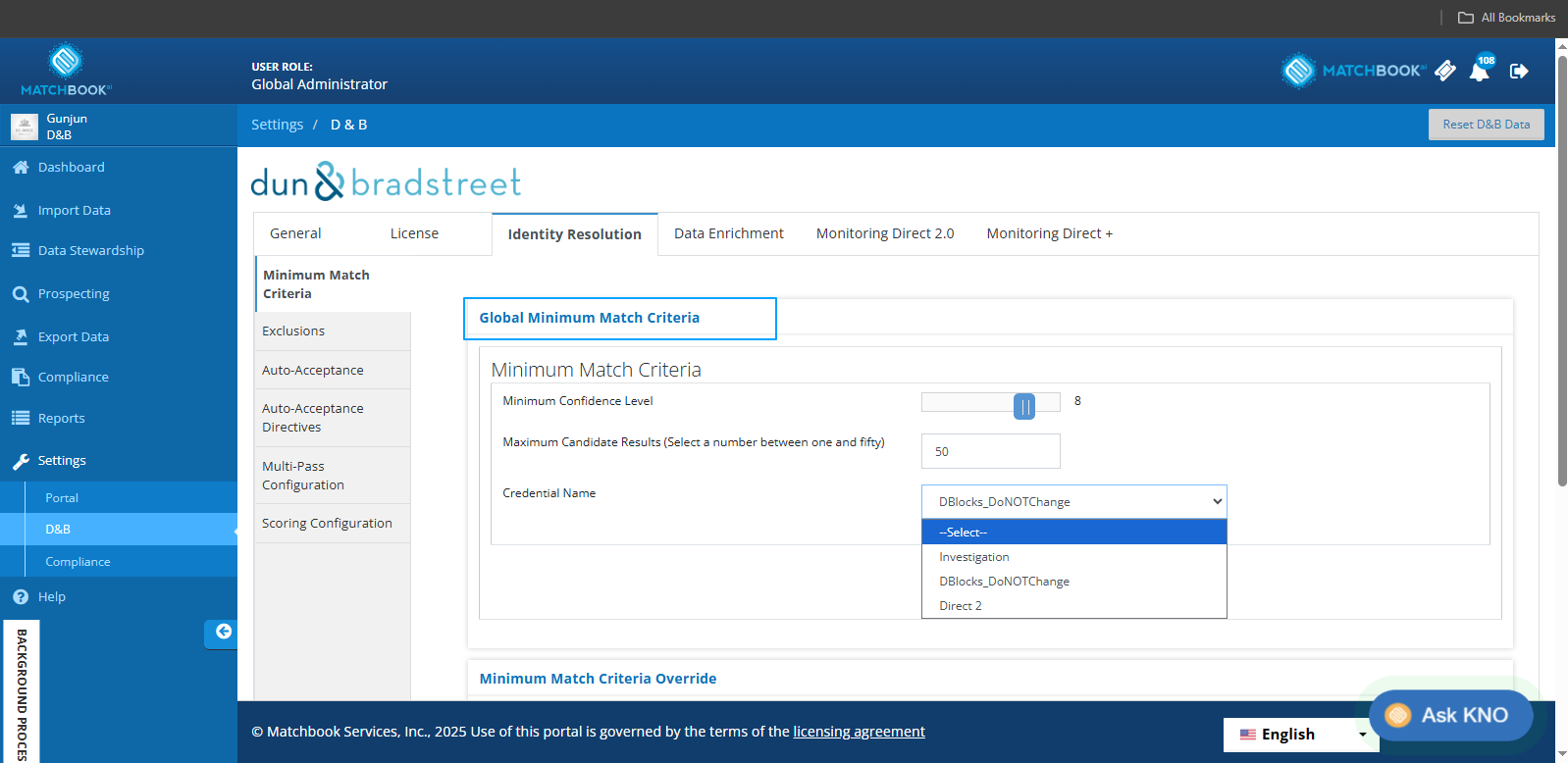Click the Ask KNO chat button
This screenshot has height=763, width=1568.
(1451, 715)
